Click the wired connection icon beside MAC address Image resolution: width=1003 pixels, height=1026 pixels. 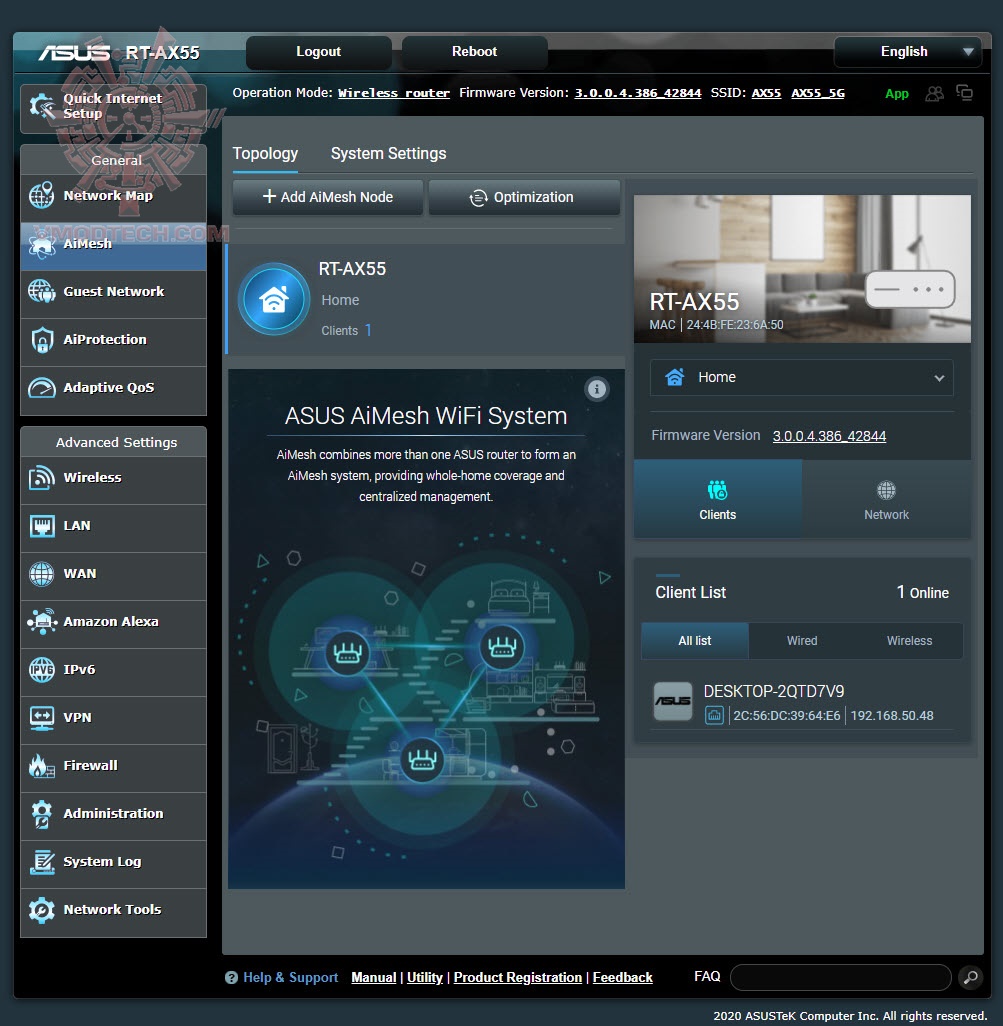pyautogui.click(x=714, y=715)
